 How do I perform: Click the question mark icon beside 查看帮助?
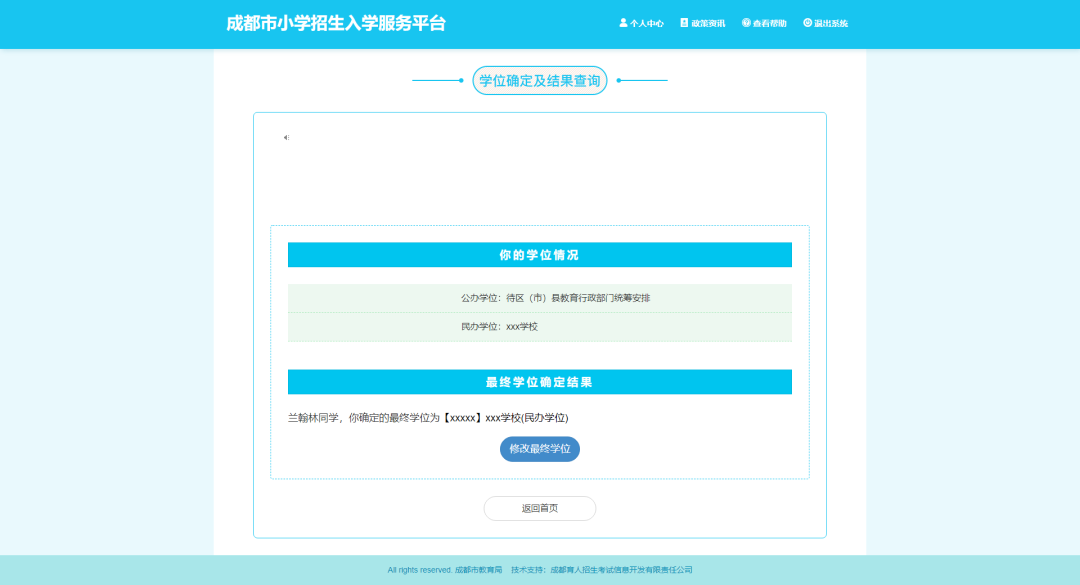(746, 23)
